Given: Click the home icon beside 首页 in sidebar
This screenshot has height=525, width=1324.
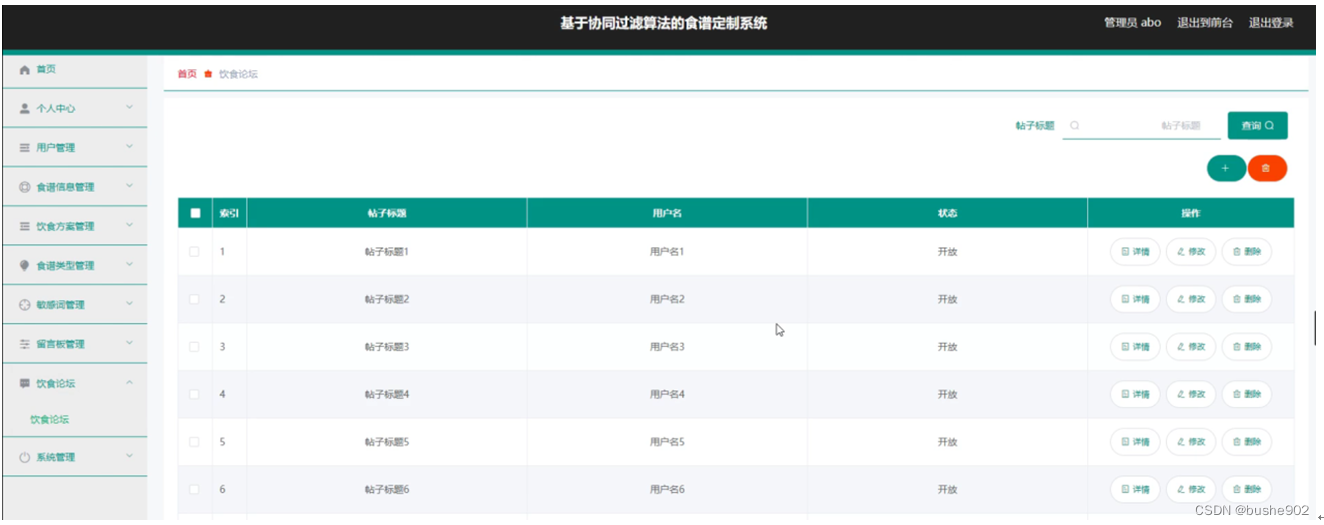Looking at the screenshot, I should (x=25, y=69).
